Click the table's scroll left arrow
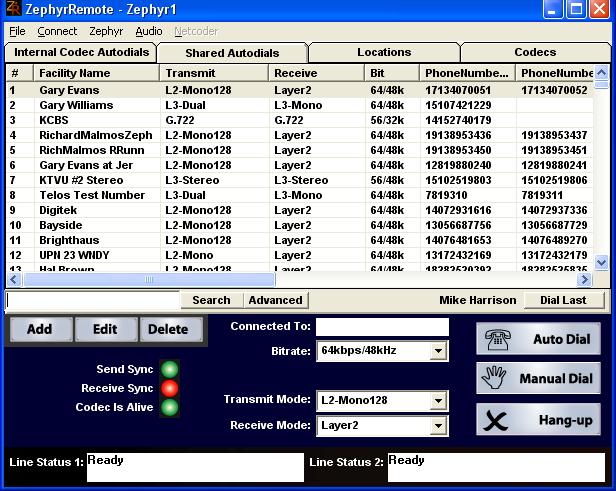 [x=14, y=280]
